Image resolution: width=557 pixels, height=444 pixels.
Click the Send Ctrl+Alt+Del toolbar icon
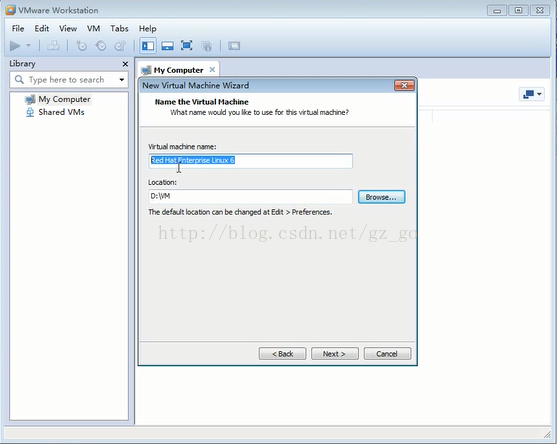point(53,45)
